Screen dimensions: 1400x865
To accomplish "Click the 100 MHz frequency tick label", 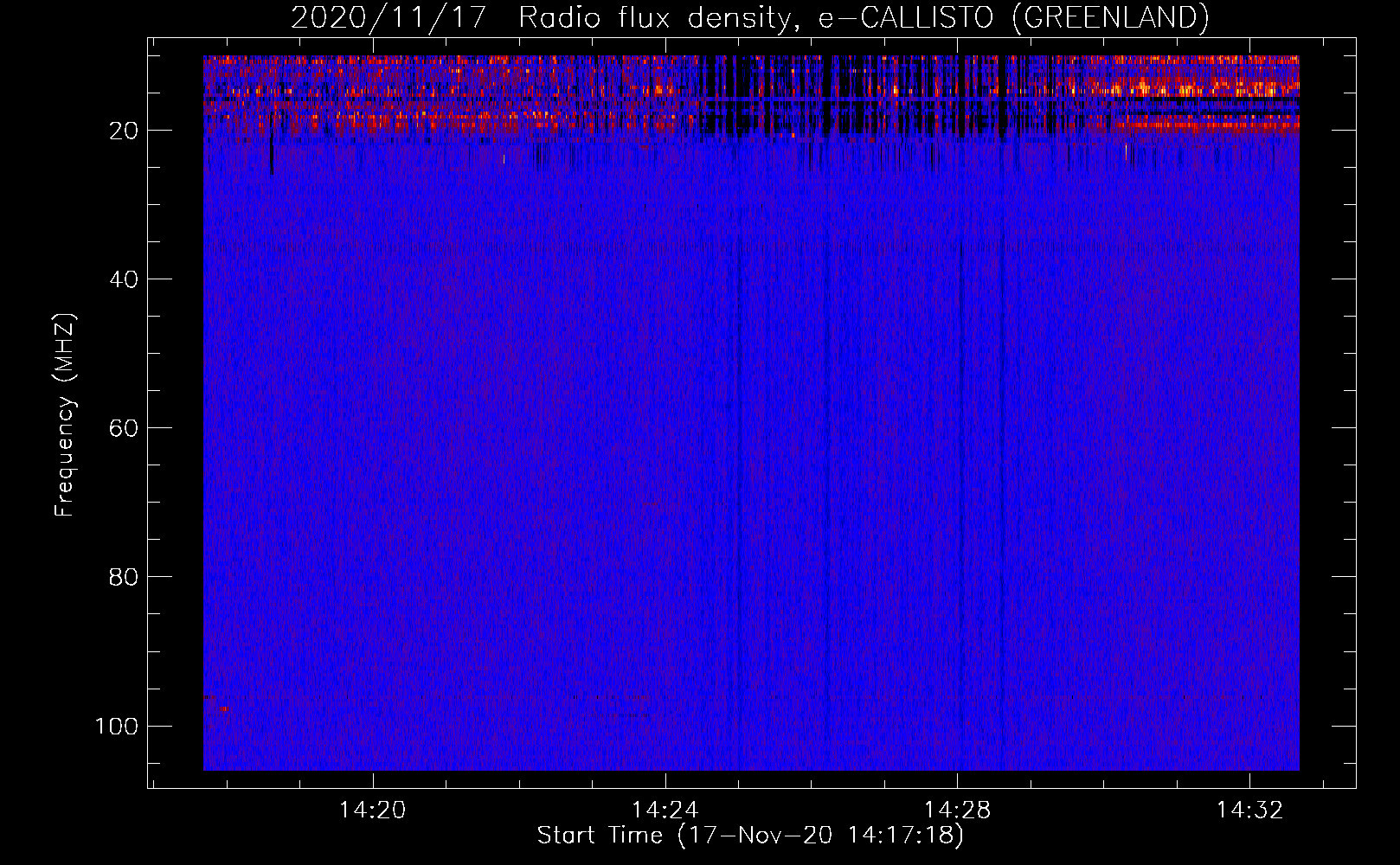I will click(117, 726).
